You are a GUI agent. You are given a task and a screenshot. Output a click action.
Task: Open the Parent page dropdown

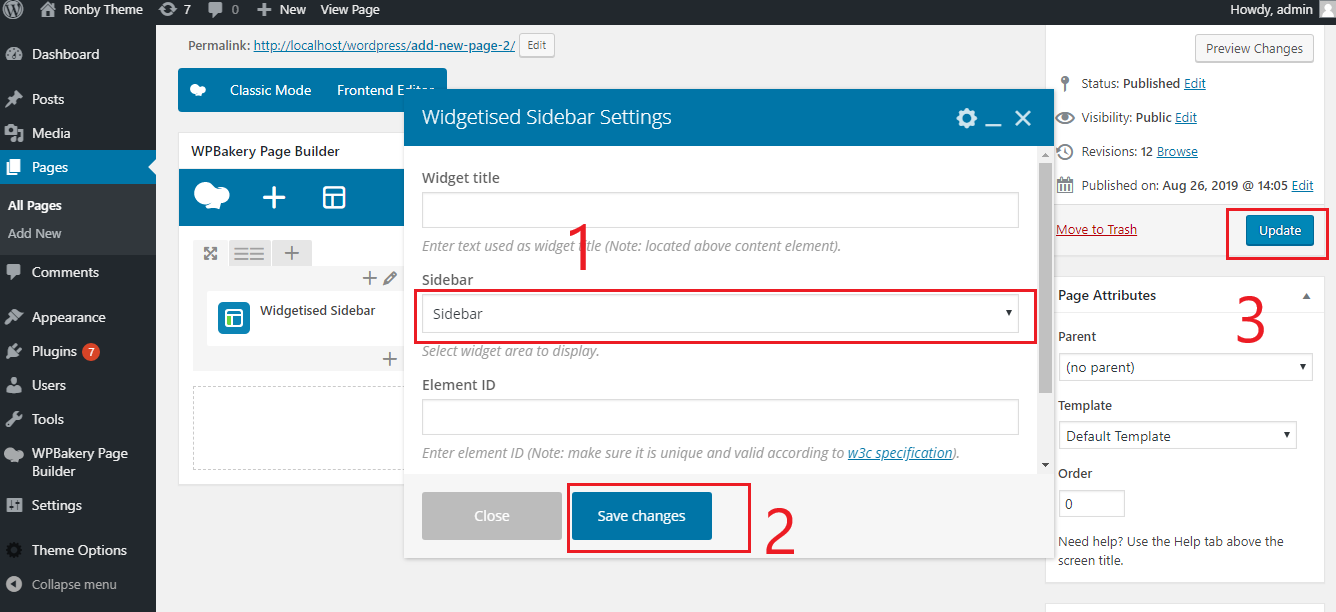pyautogui.click(x=1184, y=367)
